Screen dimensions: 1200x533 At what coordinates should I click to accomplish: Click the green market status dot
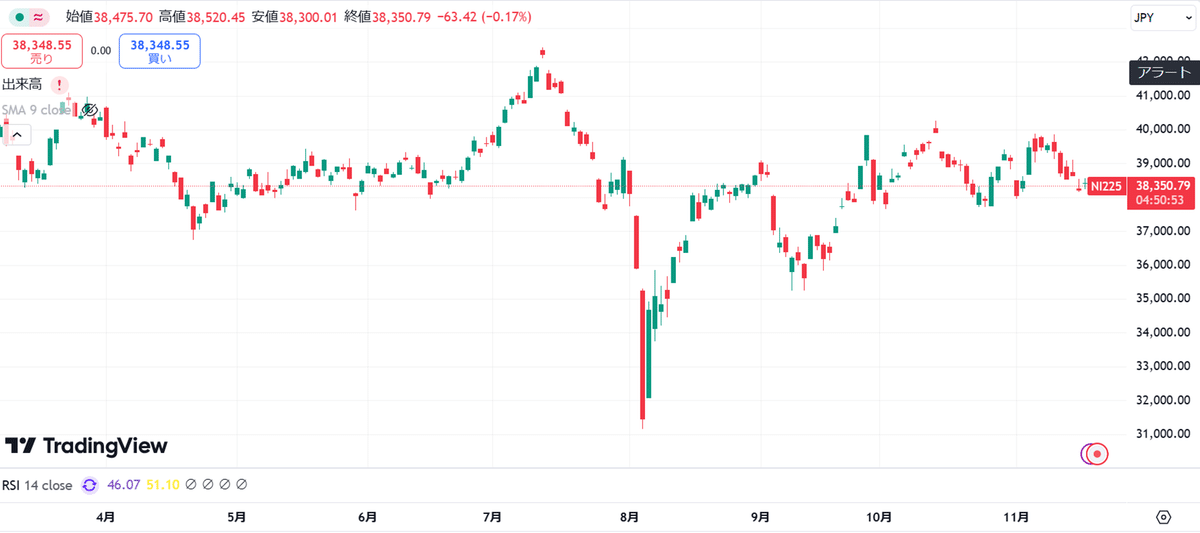click(18, 17)
